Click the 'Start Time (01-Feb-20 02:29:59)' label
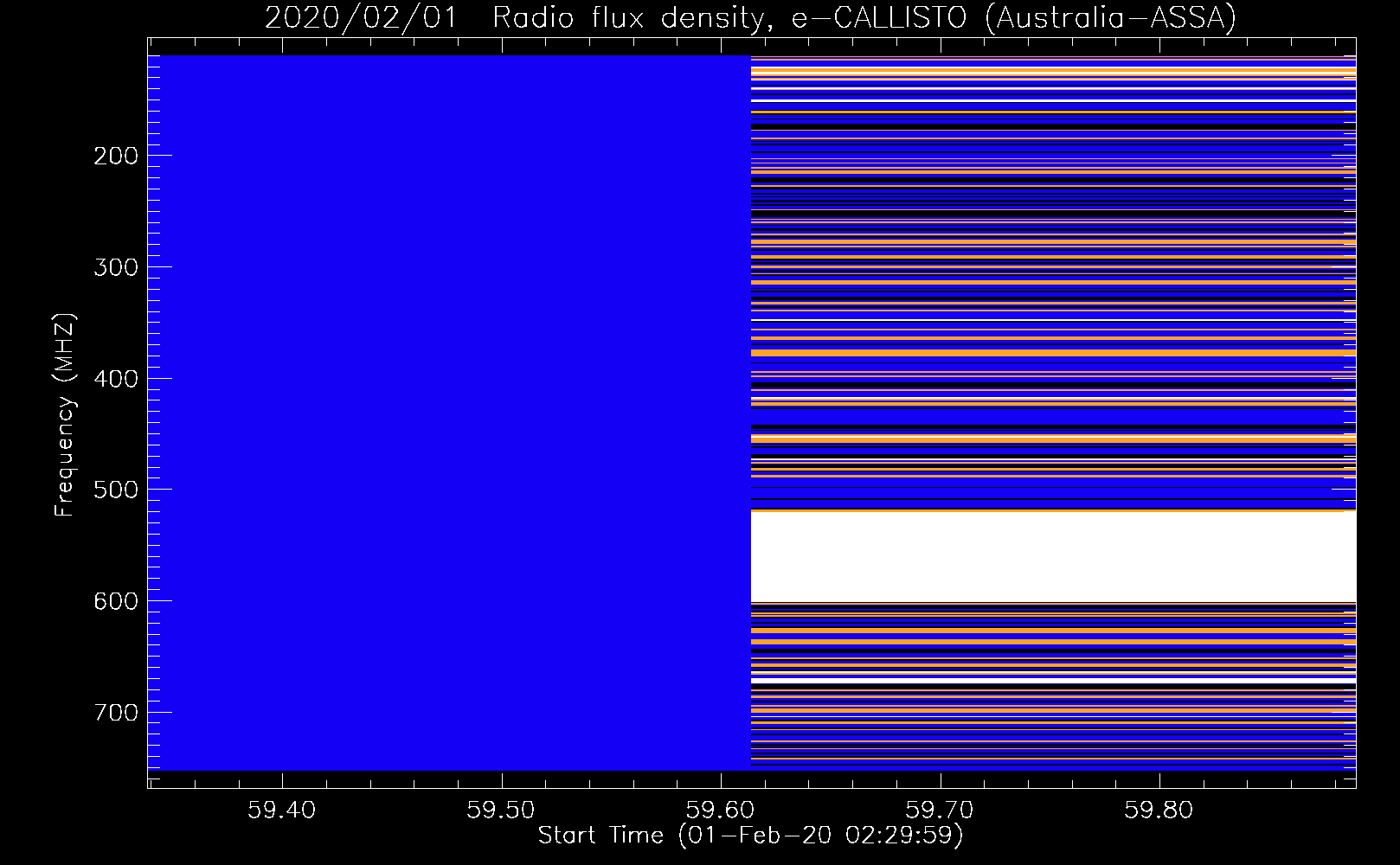Image resolution: width=1400 pixels, height=865 pixels. point(751,836)
